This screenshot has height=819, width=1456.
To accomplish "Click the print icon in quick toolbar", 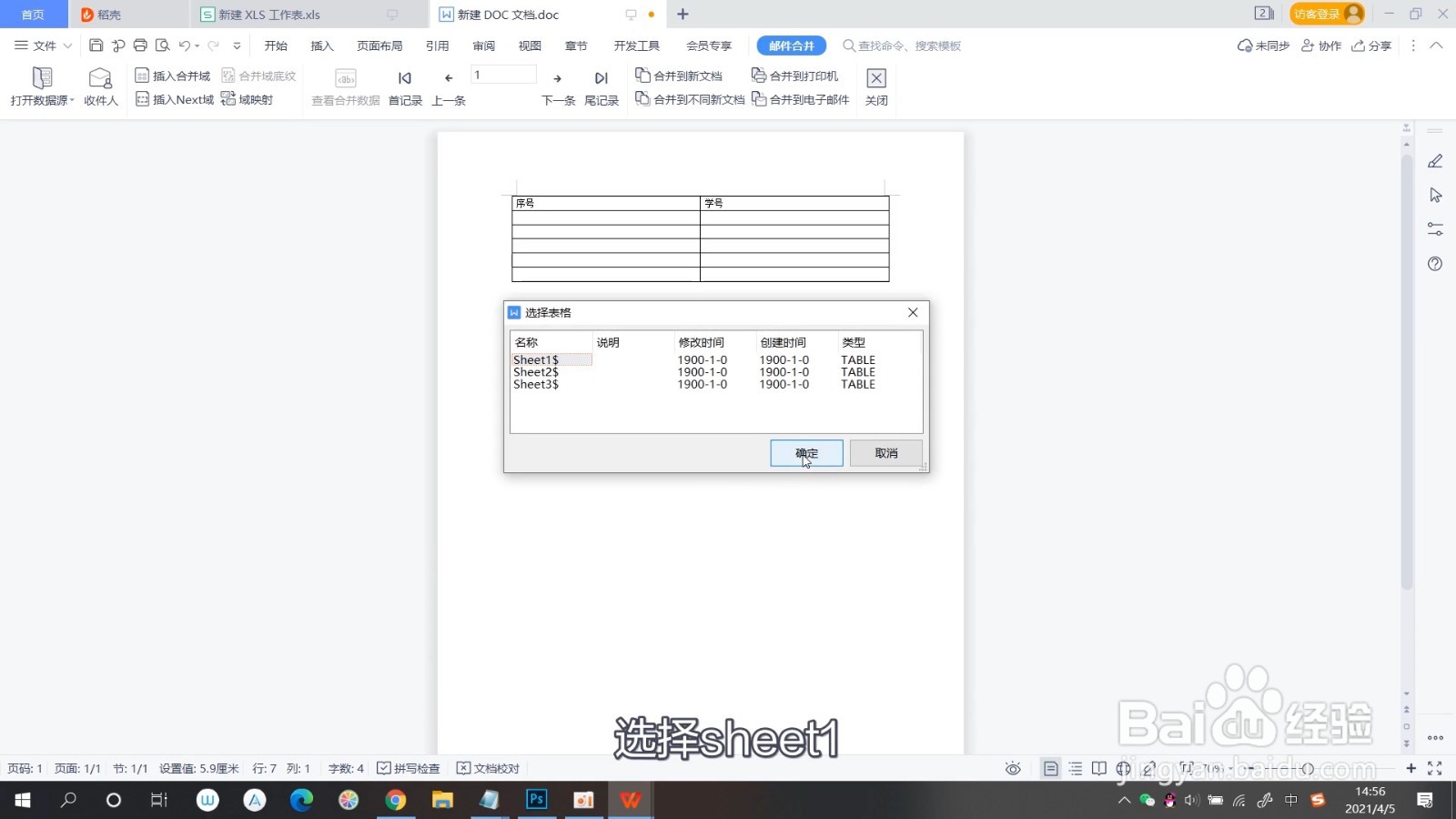I will [x=140, y=45].
